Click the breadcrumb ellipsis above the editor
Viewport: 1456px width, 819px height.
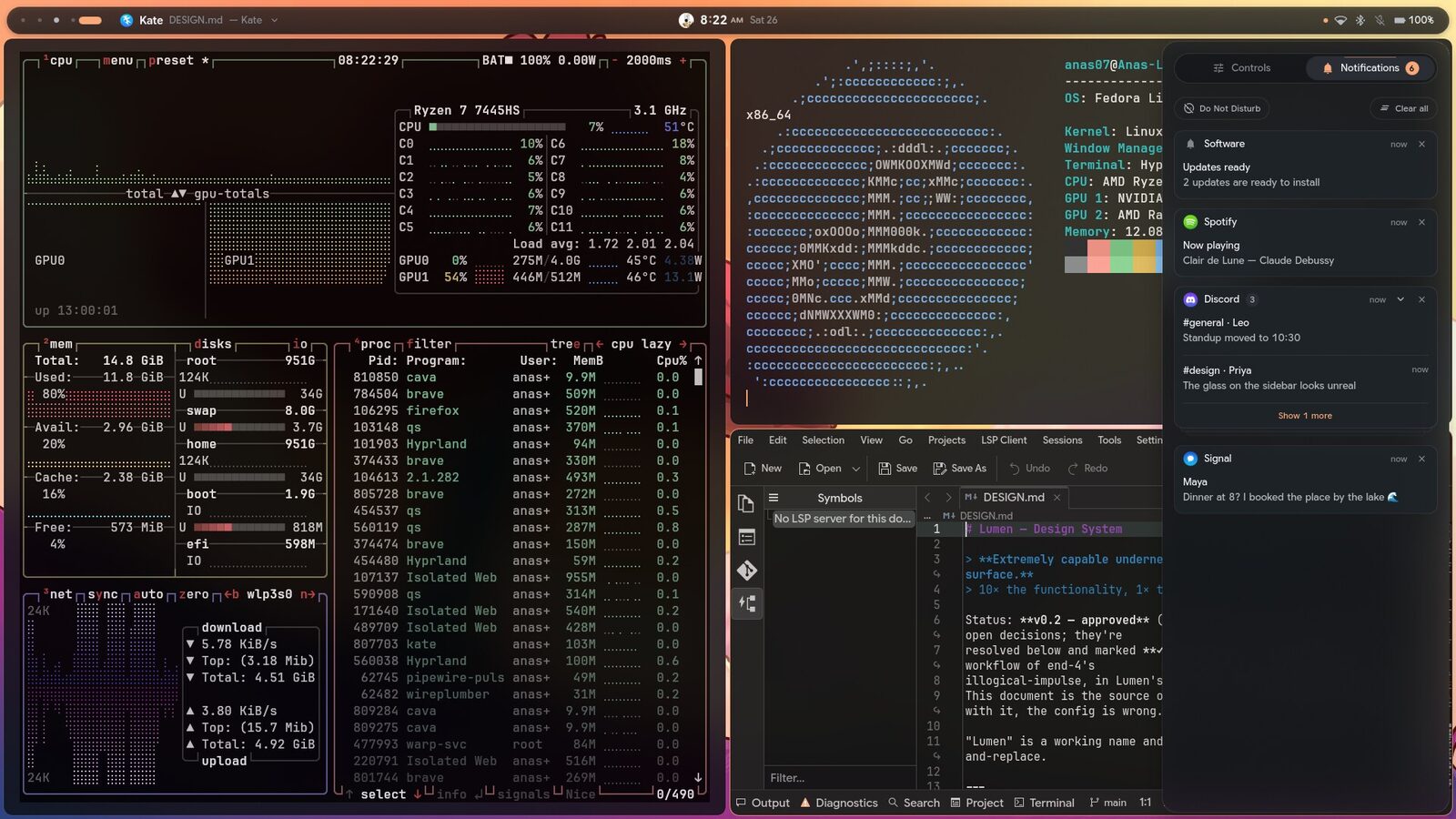[x=927, y=516]
